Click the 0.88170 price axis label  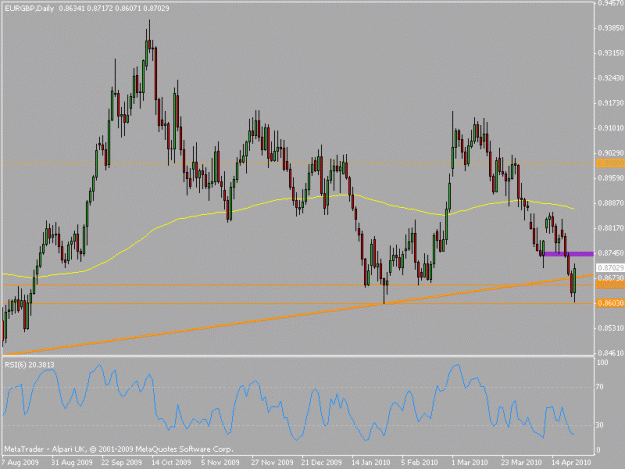pyautogui.click(x=610, y=228)
